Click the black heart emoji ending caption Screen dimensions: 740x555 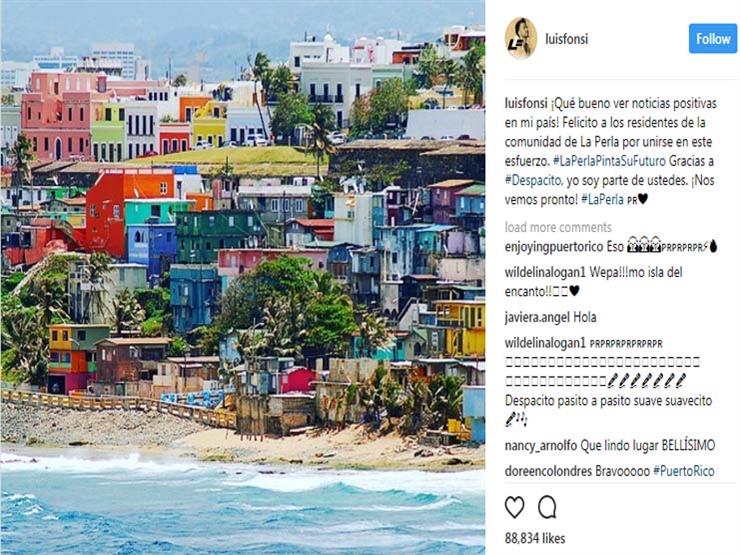(643, 200)
